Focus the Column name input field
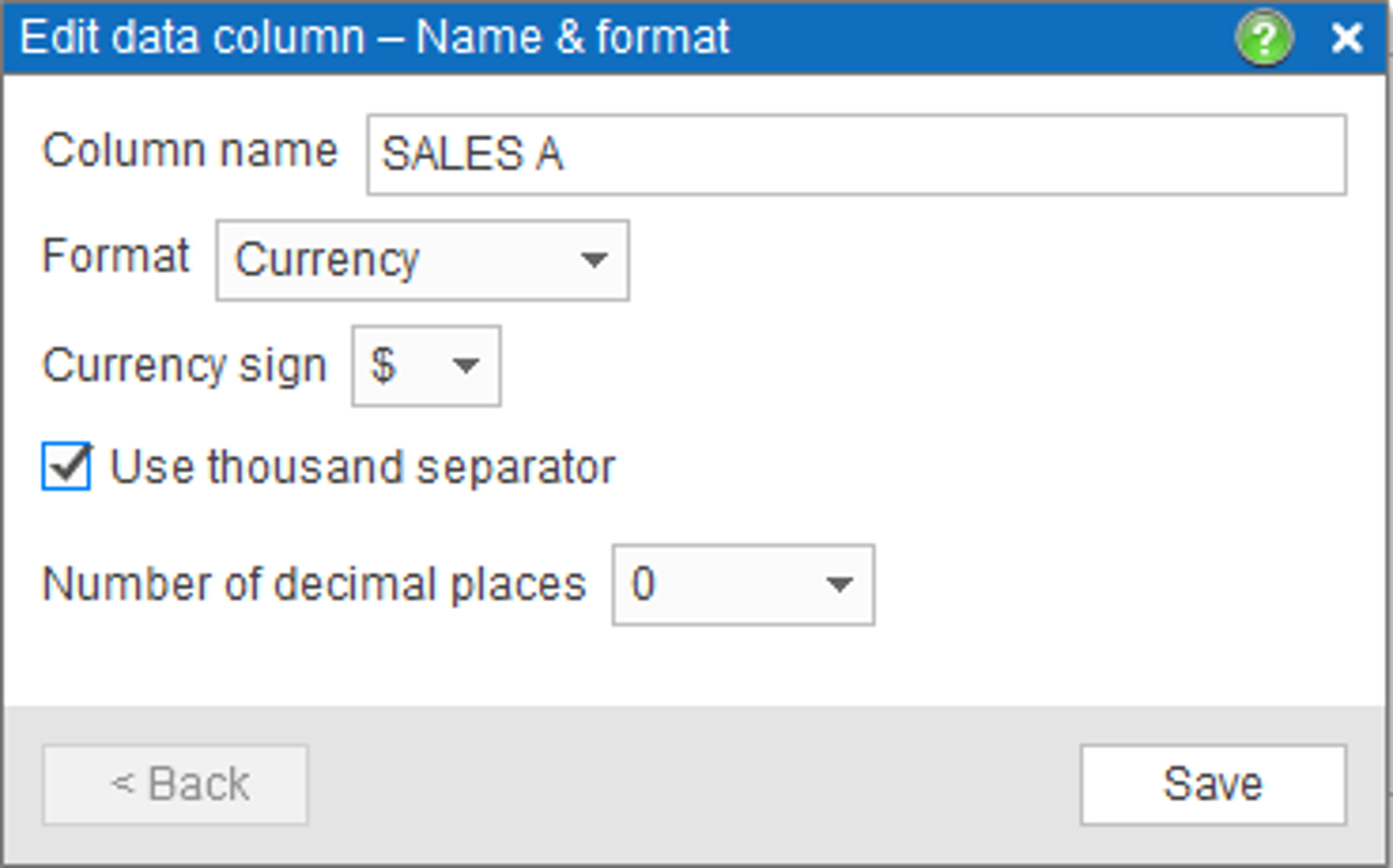This screenshot has height=868, width=1393. tap(856, 155)
